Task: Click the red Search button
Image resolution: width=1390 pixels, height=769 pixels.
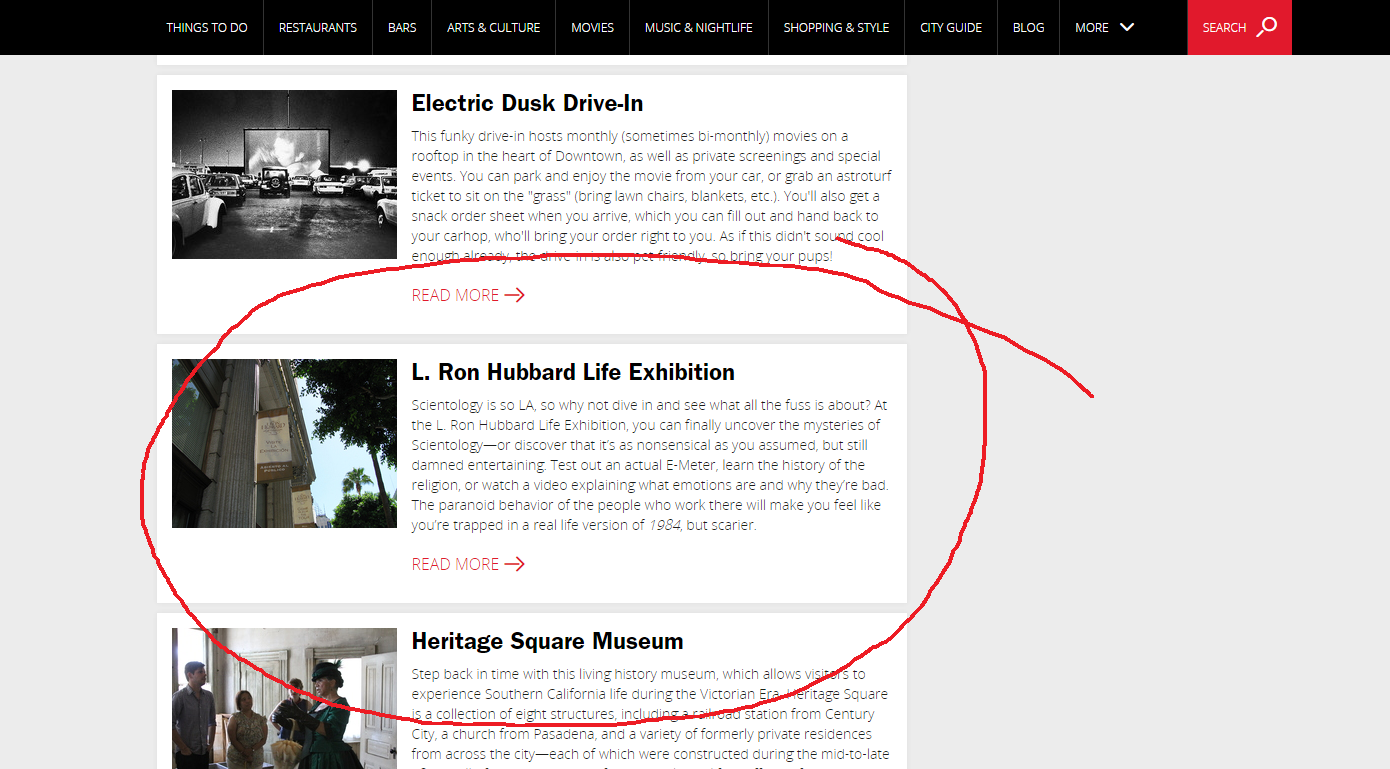Action: (1239, 27)
